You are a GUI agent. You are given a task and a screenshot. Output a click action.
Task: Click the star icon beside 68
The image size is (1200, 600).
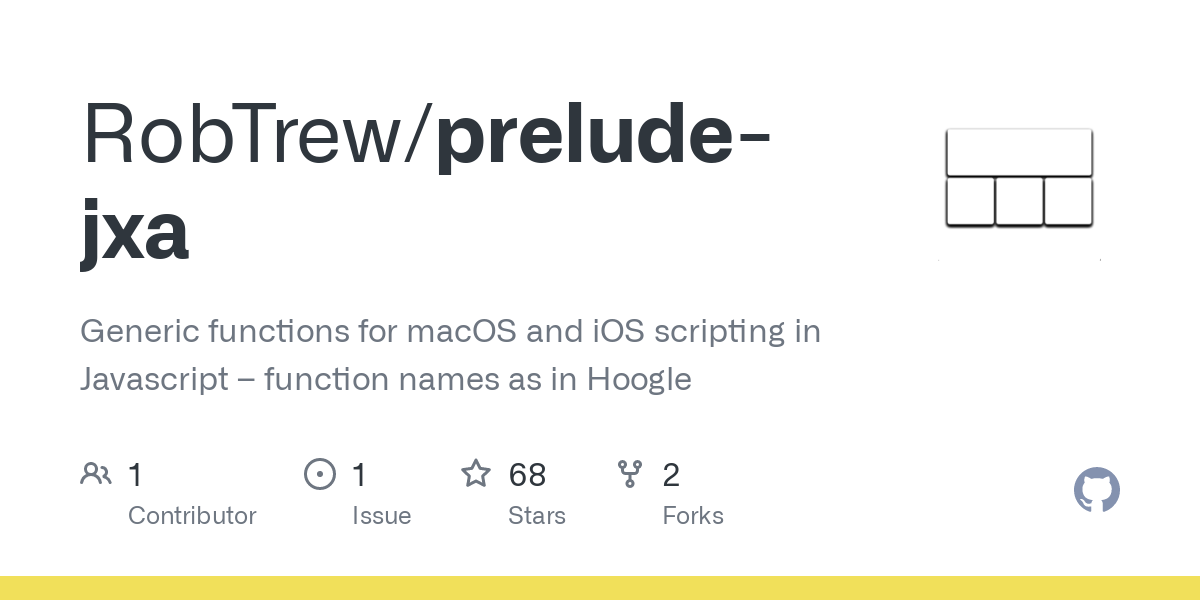(x=476, y=473)
